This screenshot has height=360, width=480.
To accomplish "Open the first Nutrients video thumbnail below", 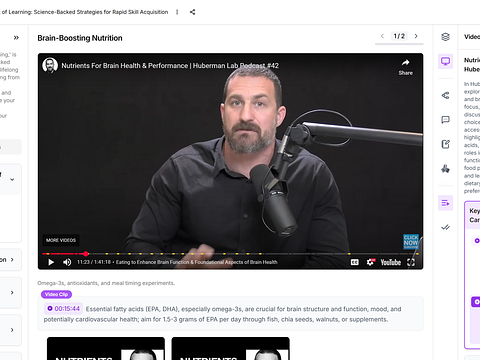I will tap(106, 348).
